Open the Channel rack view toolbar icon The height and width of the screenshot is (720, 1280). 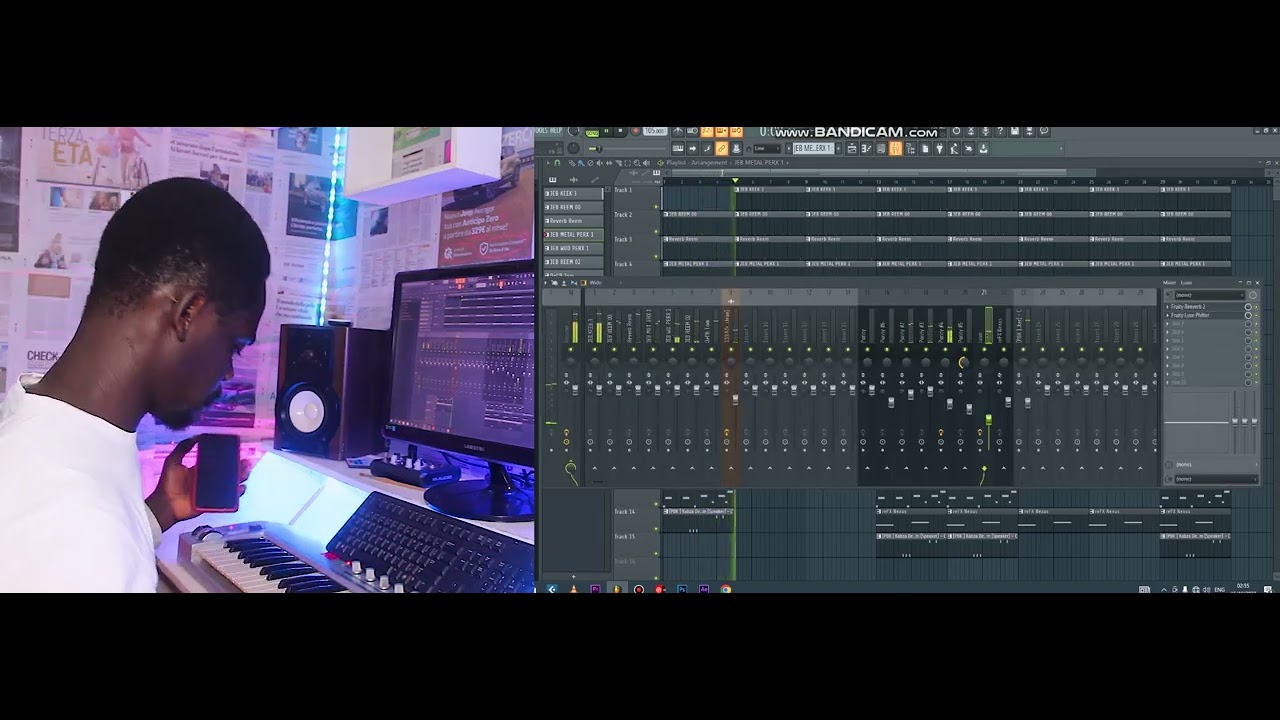pyautogui.click(x=881, y=148)
